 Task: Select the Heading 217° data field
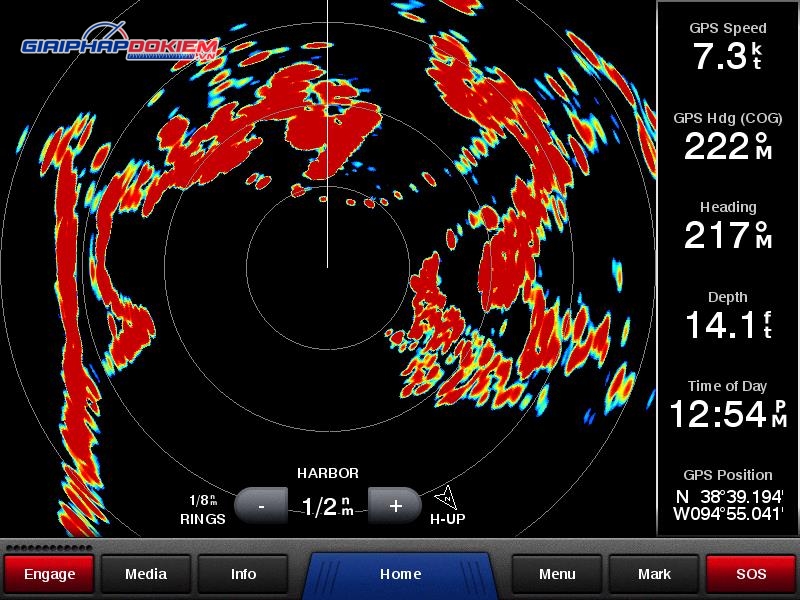pyautogui.click(x=728, y=226)
